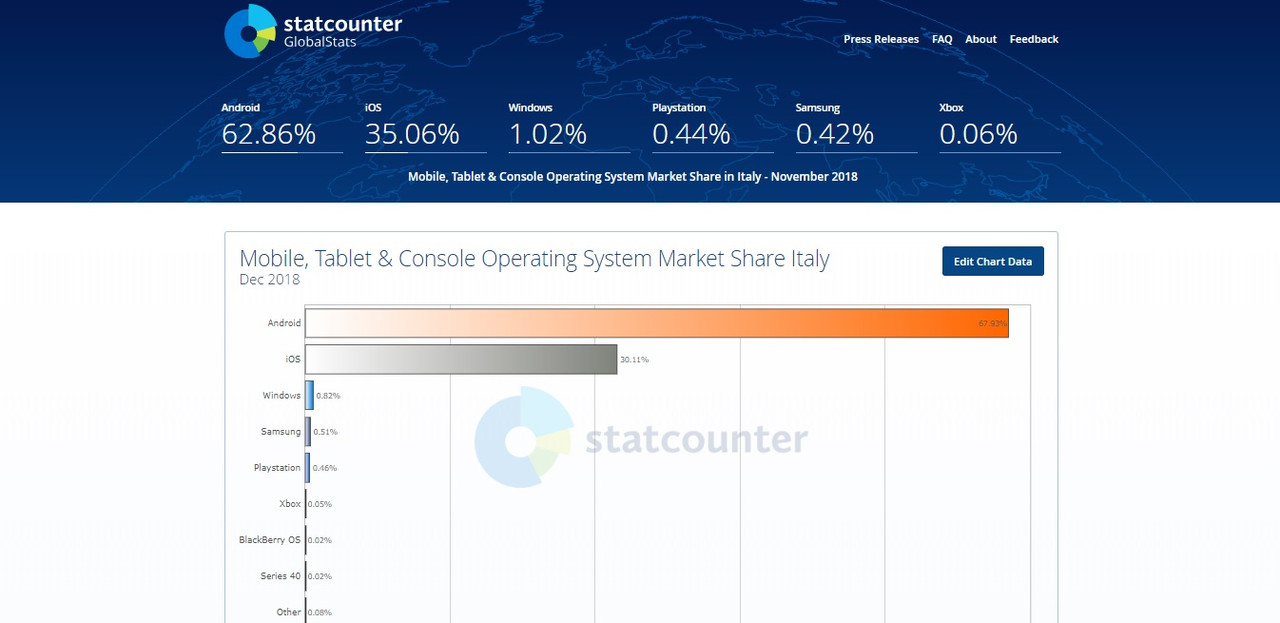Select the Xbox 0.06% stat
Screen dimensions: 1280x623
[x=1000, y=126]
